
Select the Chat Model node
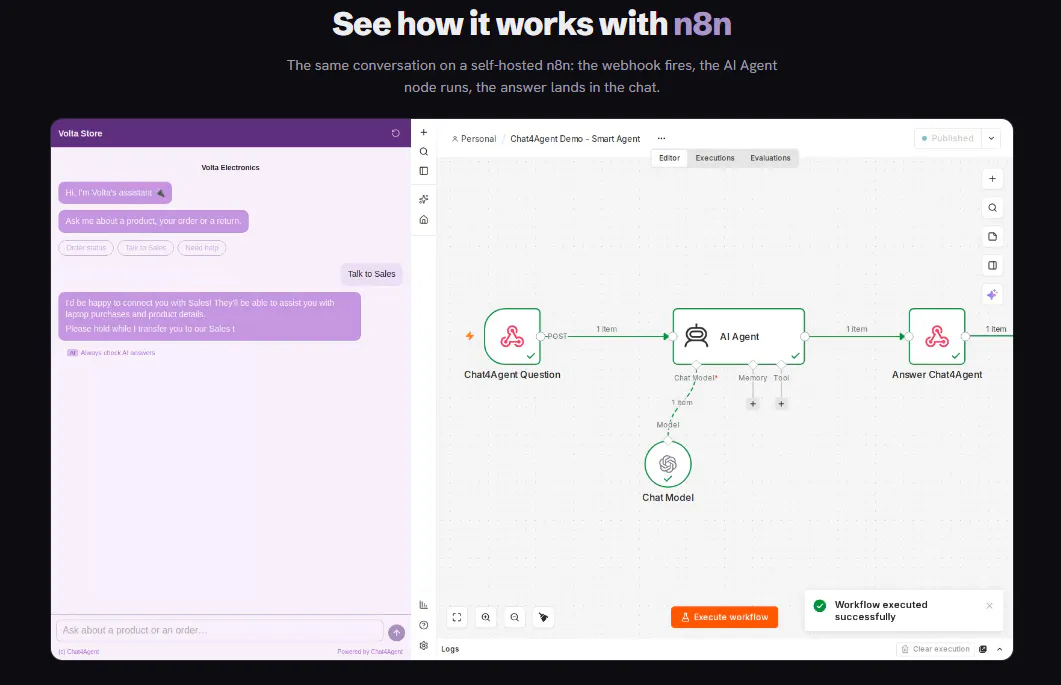tap(668, 464)
